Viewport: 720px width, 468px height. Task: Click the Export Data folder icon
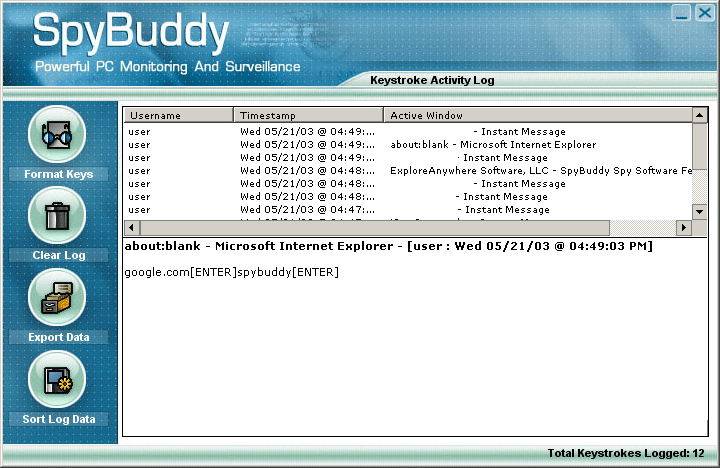click(x=58, y=298)
